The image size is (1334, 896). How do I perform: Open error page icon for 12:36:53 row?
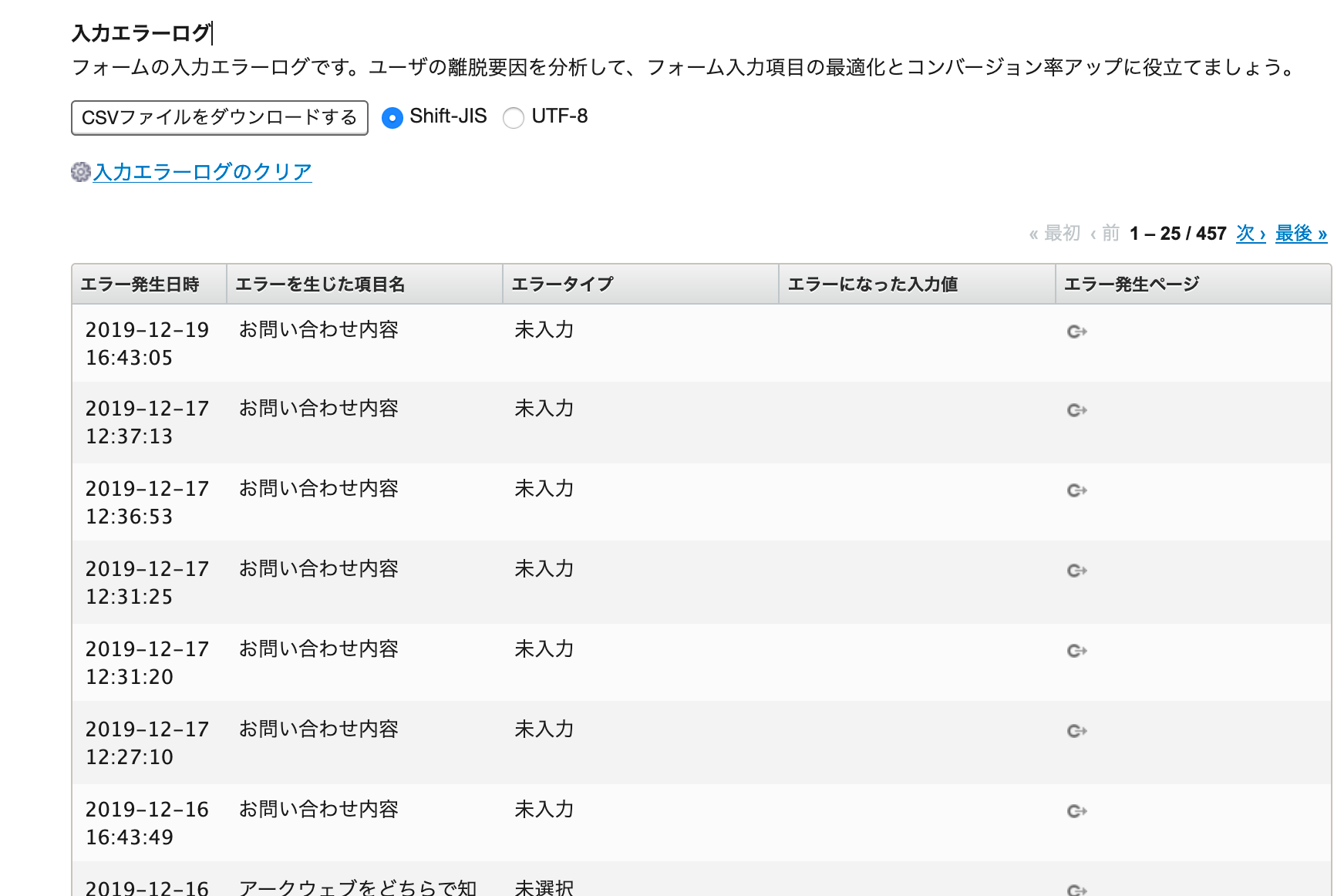coord(1076,490)
